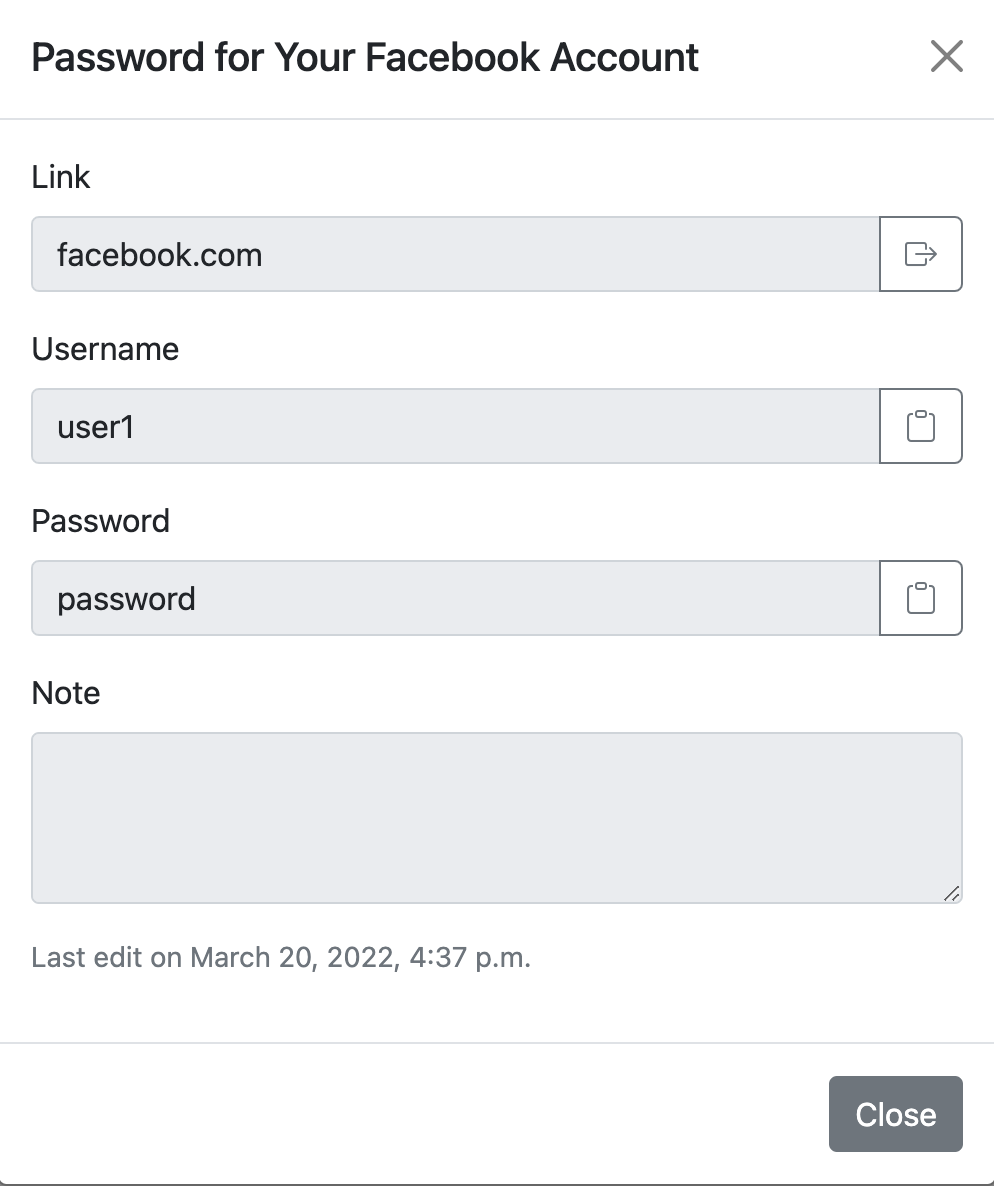Click the dialog title Password for Your Facebook Account
Screen dimensions: 994x1186
pos(365,57)
